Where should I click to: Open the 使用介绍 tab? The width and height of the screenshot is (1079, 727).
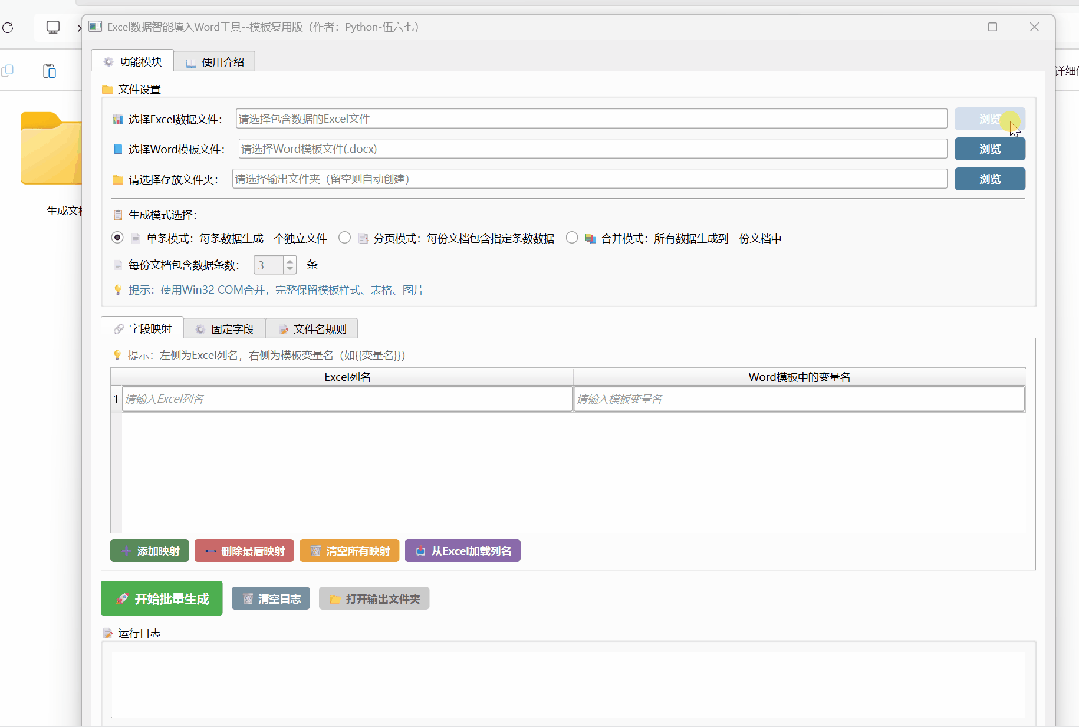[x=215, y=62]
